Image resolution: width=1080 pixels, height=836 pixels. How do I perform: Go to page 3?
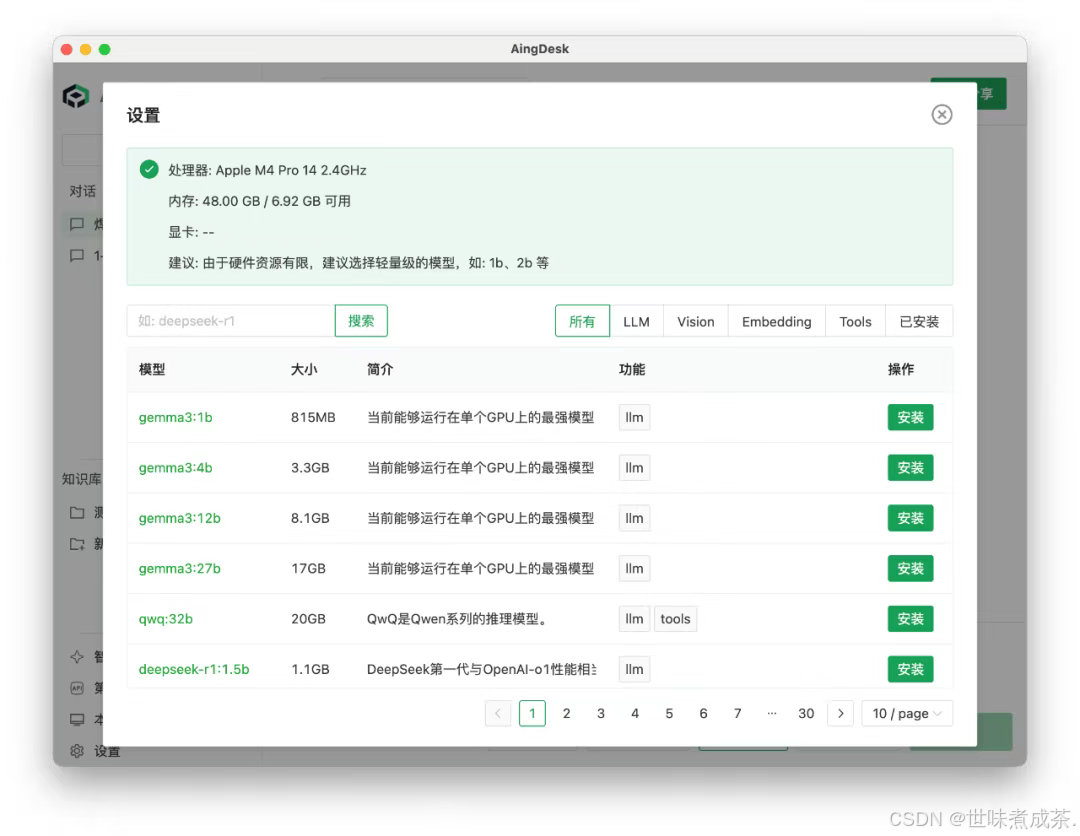[601, 713]
